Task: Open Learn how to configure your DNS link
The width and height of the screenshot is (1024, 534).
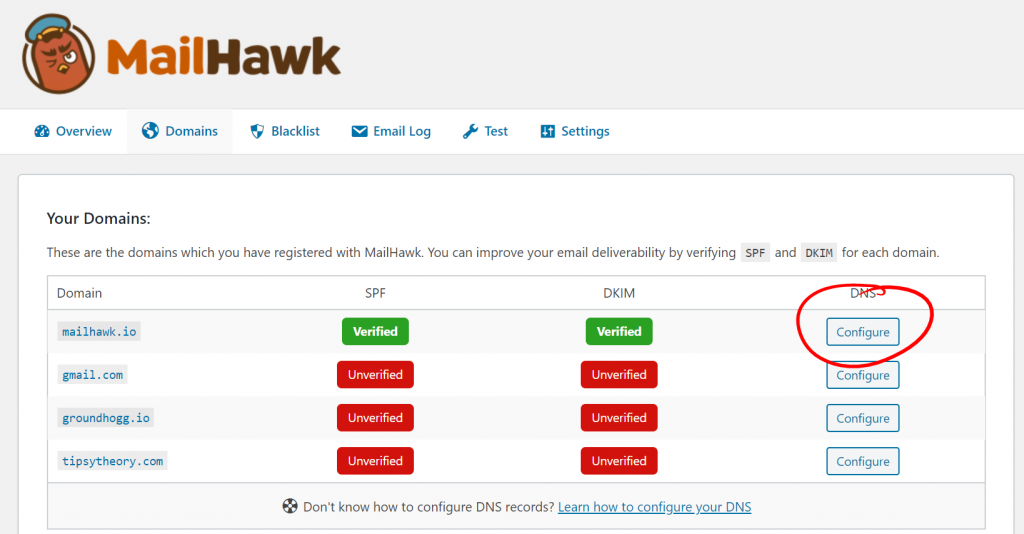Action: [x=654, y=507]
